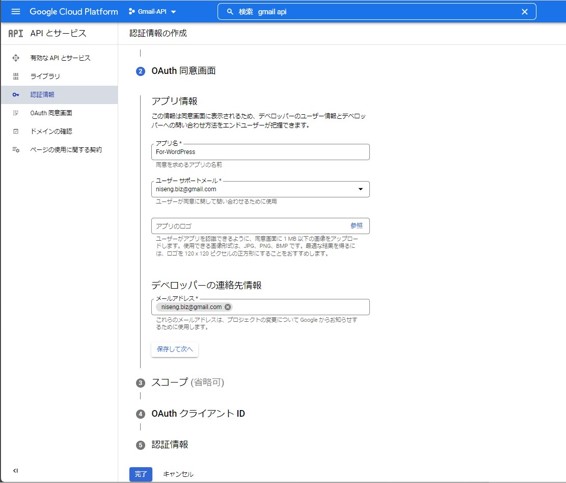Click the enabled APIs sidebar icon

16,58
